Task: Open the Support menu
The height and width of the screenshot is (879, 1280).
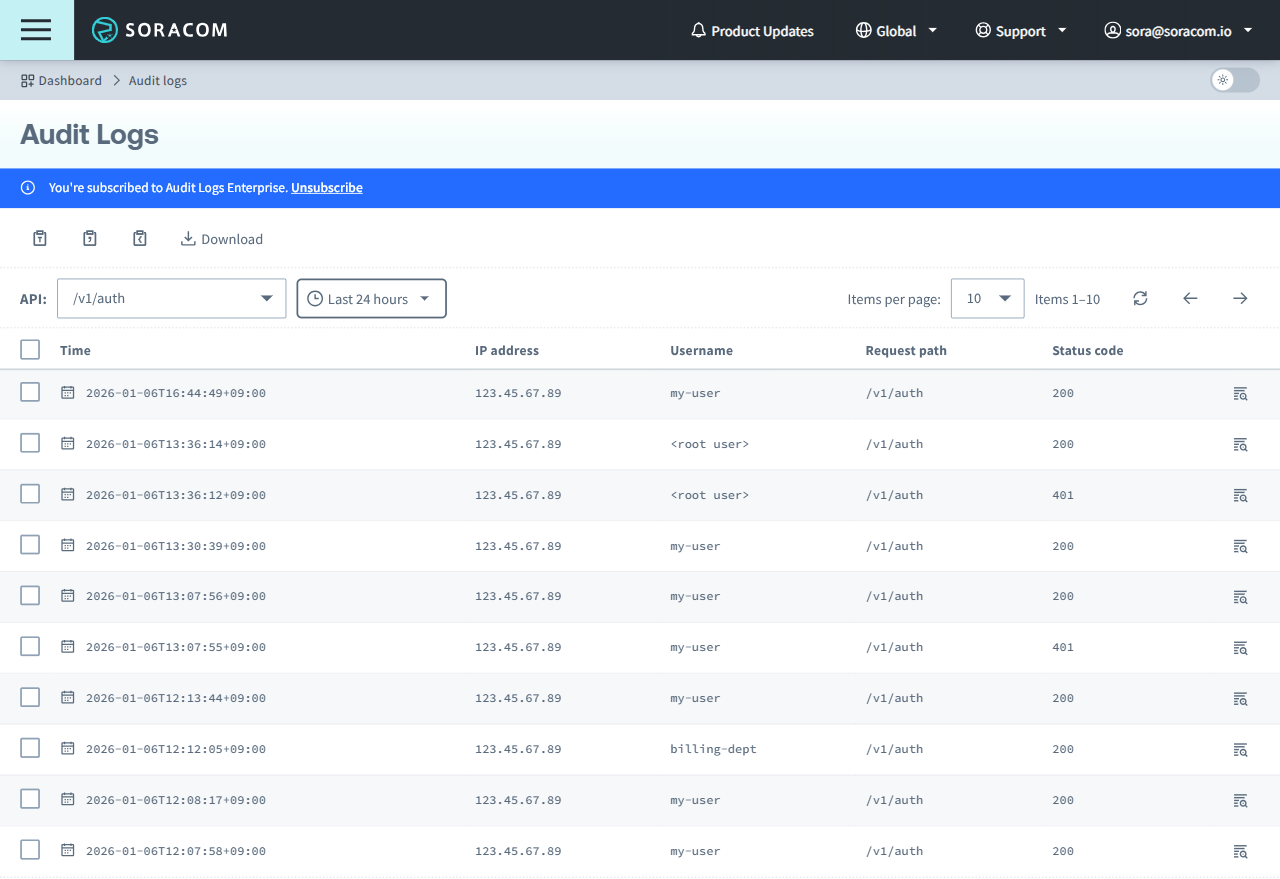Action: (1021, 30)
